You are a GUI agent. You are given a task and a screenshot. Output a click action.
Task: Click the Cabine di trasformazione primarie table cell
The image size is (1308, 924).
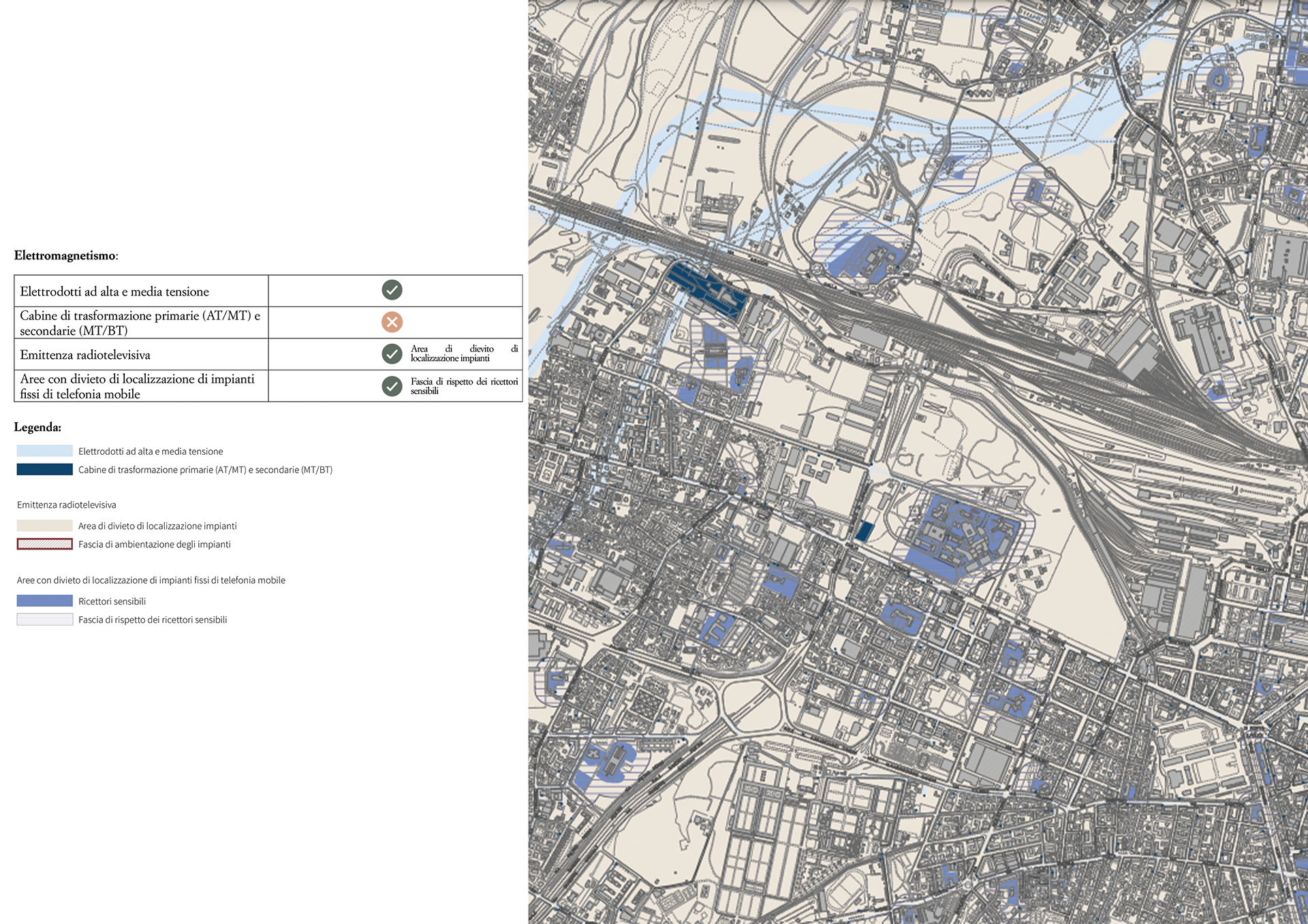(x=141, y=323)
